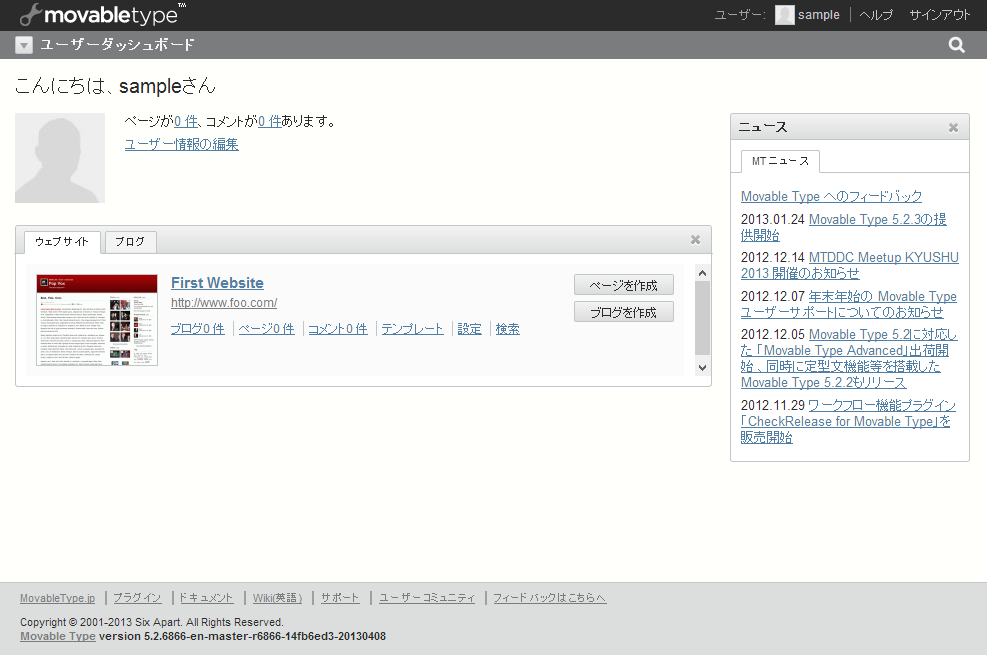The width and height of the screenshot is (987, 655).
Task: Click the Copyright 2001-2013 Six Apart text
Action: pos(152,622)
